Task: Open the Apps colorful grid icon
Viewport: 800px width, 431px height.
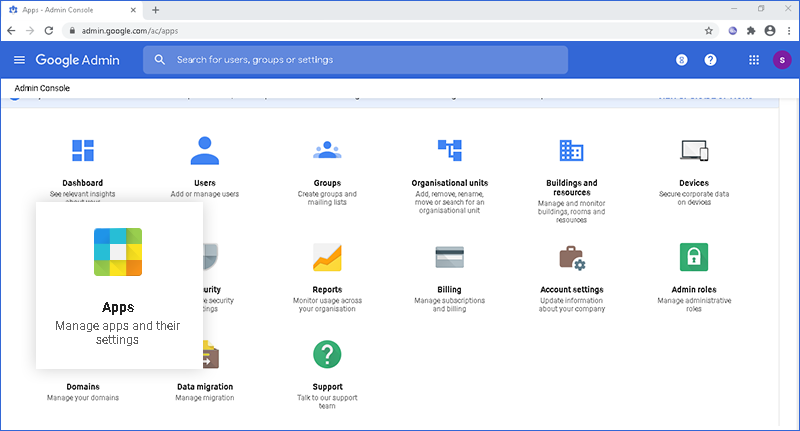Action: (118, 251)
